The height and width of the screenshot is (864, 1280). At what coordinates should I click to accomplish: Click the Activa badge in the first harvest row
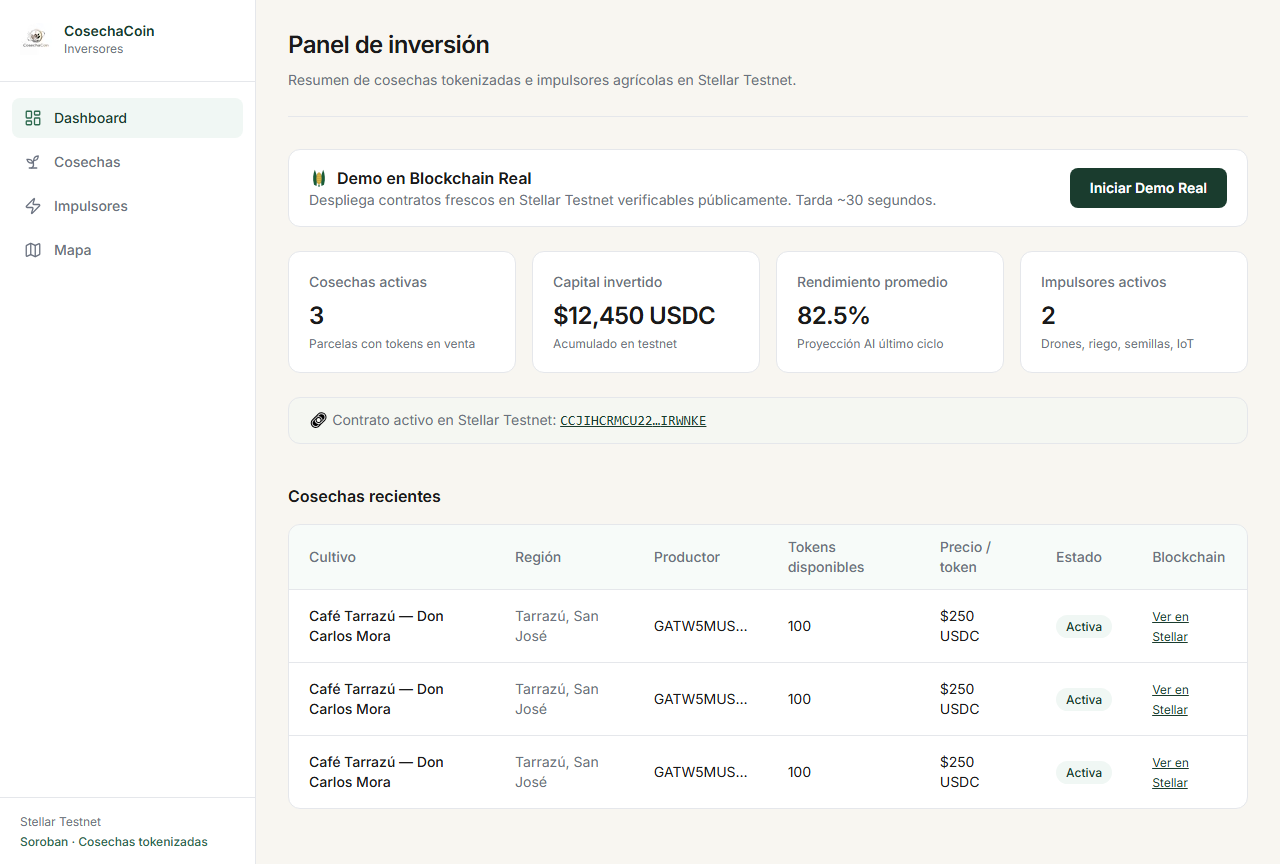1084,627
